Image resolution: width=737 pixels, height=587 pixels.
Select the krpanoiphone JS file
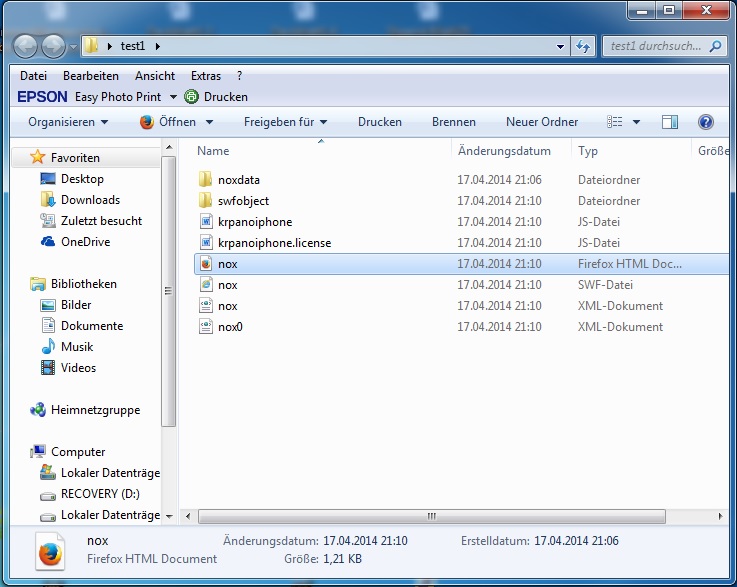coord(254,222)
